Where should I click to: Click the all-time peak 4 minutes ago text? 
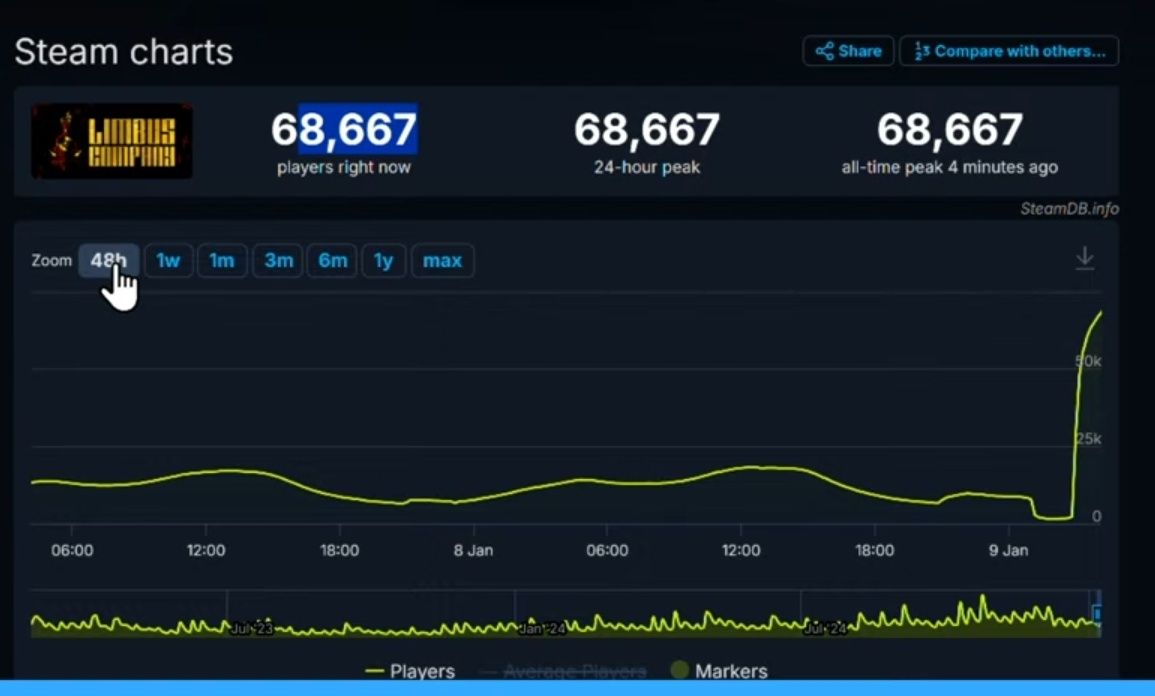(x=949, y=167)
